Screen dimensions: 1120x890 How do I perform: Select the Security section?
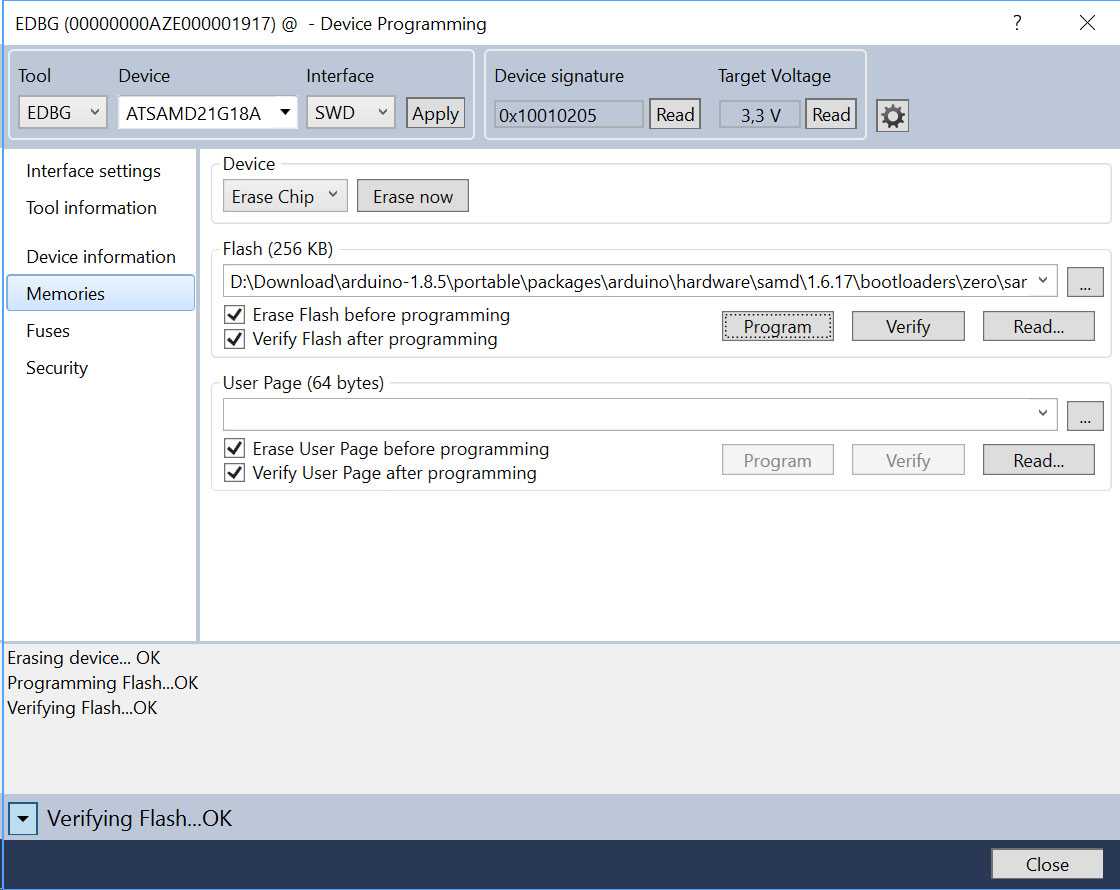tap(57, 368)
